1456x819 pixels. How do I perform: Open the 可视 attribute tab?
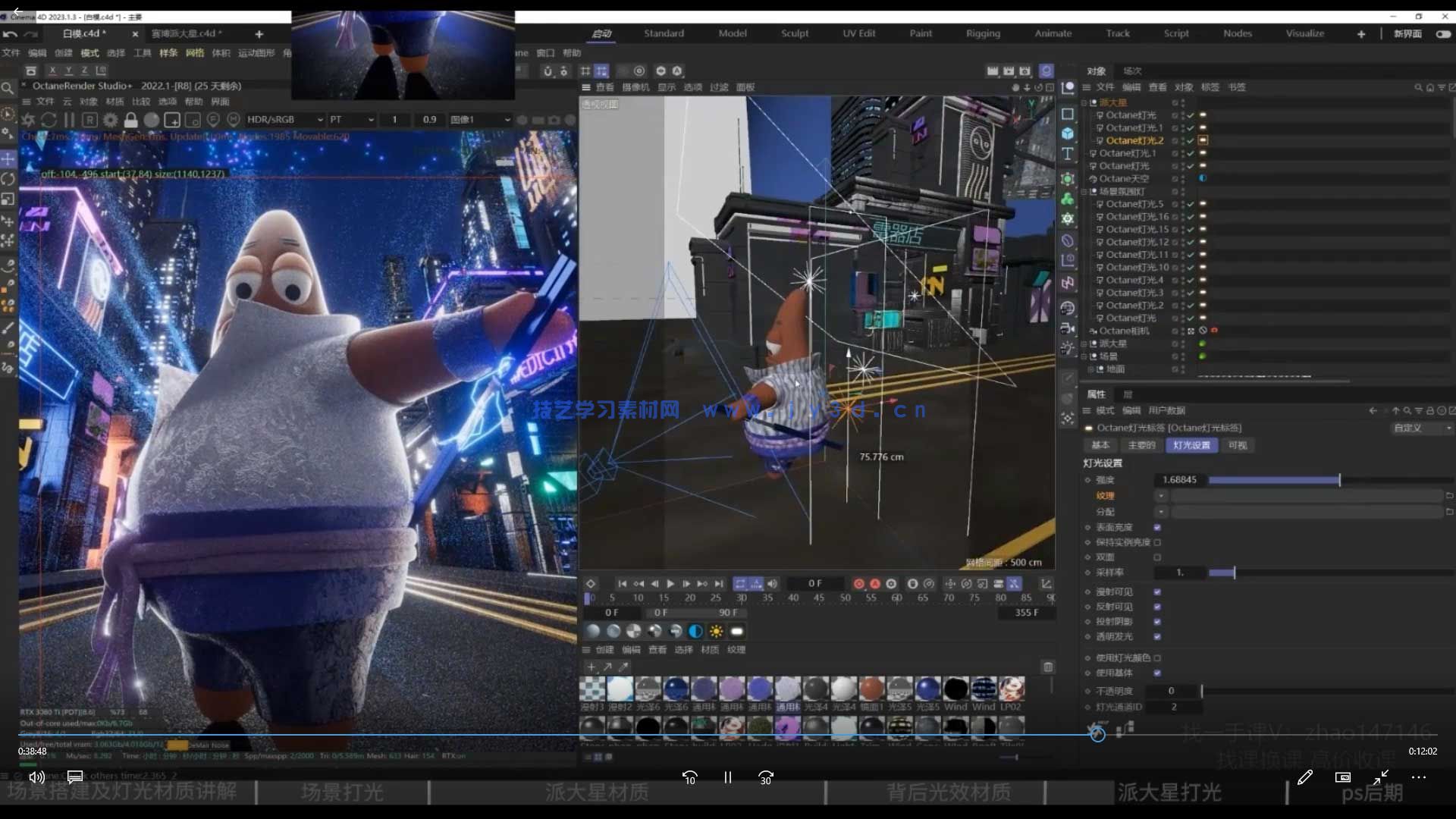1237,445
